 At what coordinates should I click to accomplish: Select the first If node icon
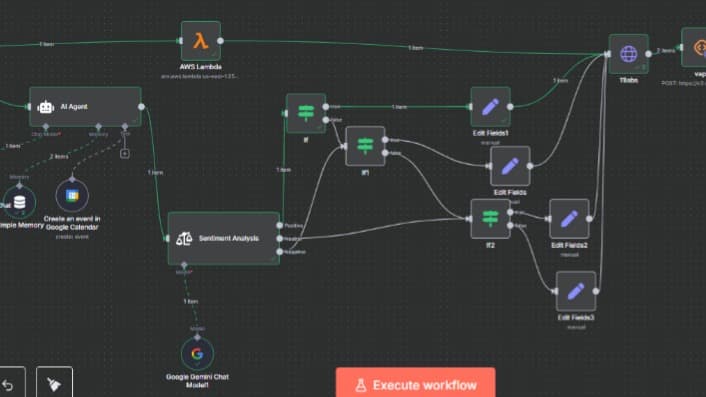306,113
